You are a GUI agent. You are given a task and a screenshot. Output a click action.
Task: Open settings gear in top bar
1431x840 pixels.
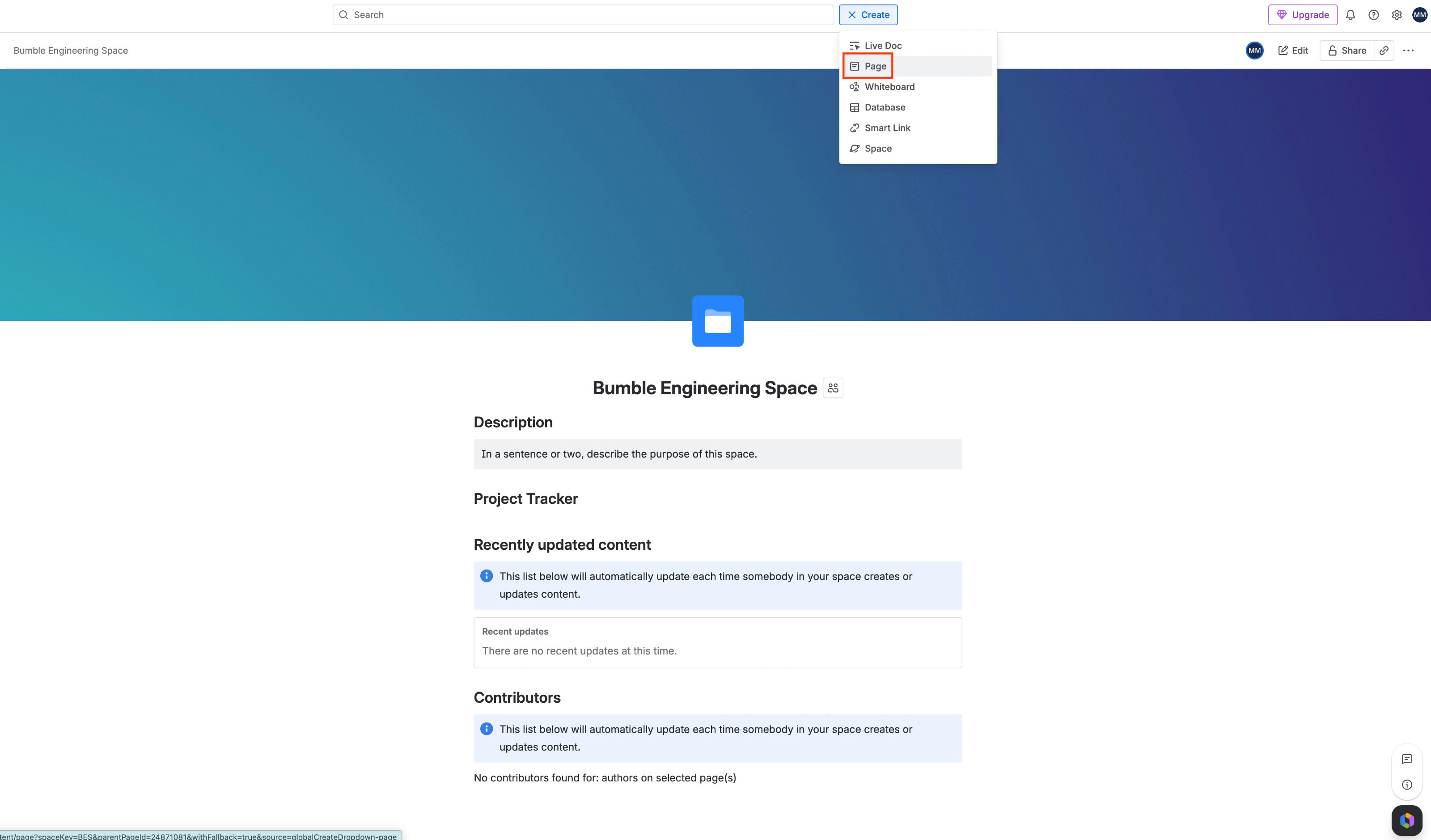1397,15
